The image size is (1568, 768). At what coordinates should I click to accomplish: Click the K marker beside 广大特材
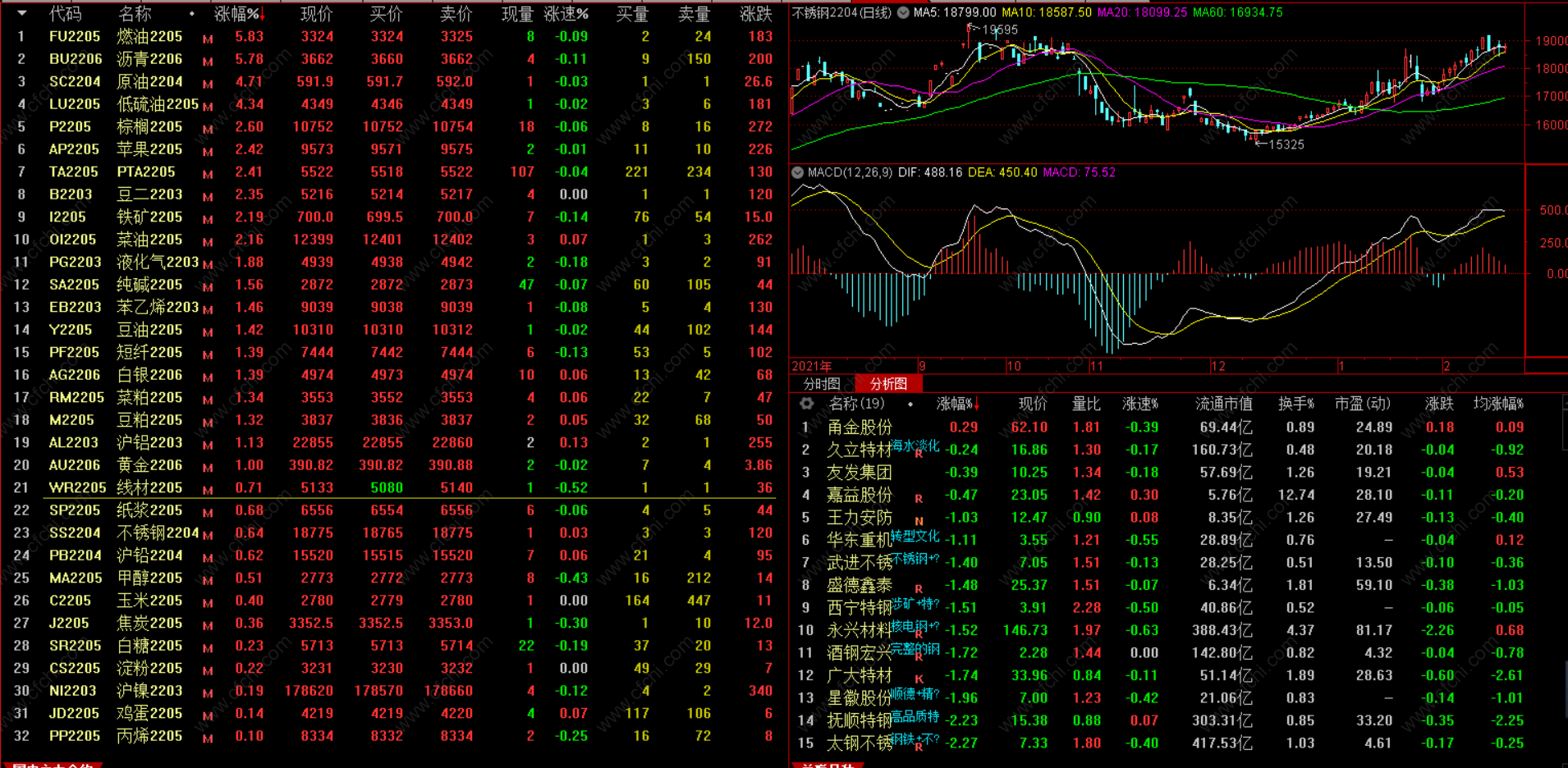point(919,679)
